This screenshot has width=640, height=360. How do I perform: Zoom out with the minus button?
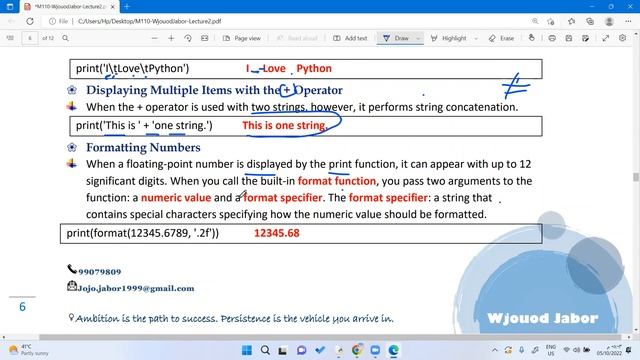coord(154,38)
